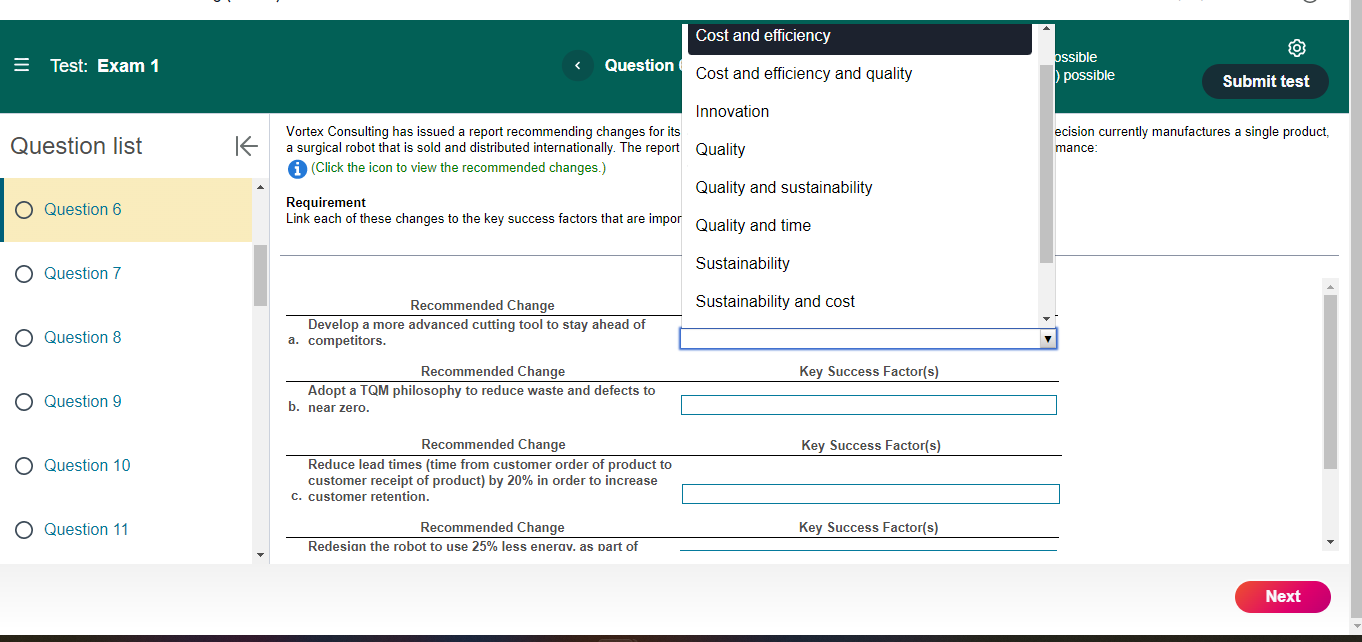Select the Question 11 radio button
Viewport: 1362px width, 642px height.
tap(23, 529)
